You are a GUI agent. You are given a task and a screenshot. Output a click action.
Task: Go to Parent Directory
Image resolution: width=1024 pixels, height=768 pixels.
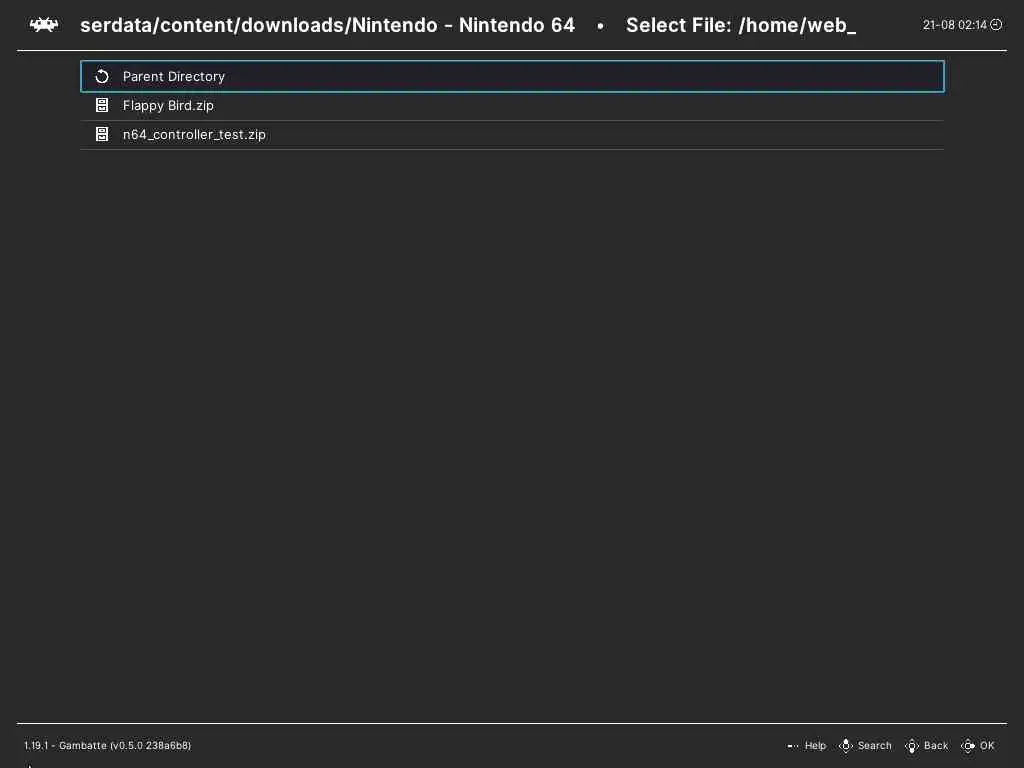tap(512, 76)
